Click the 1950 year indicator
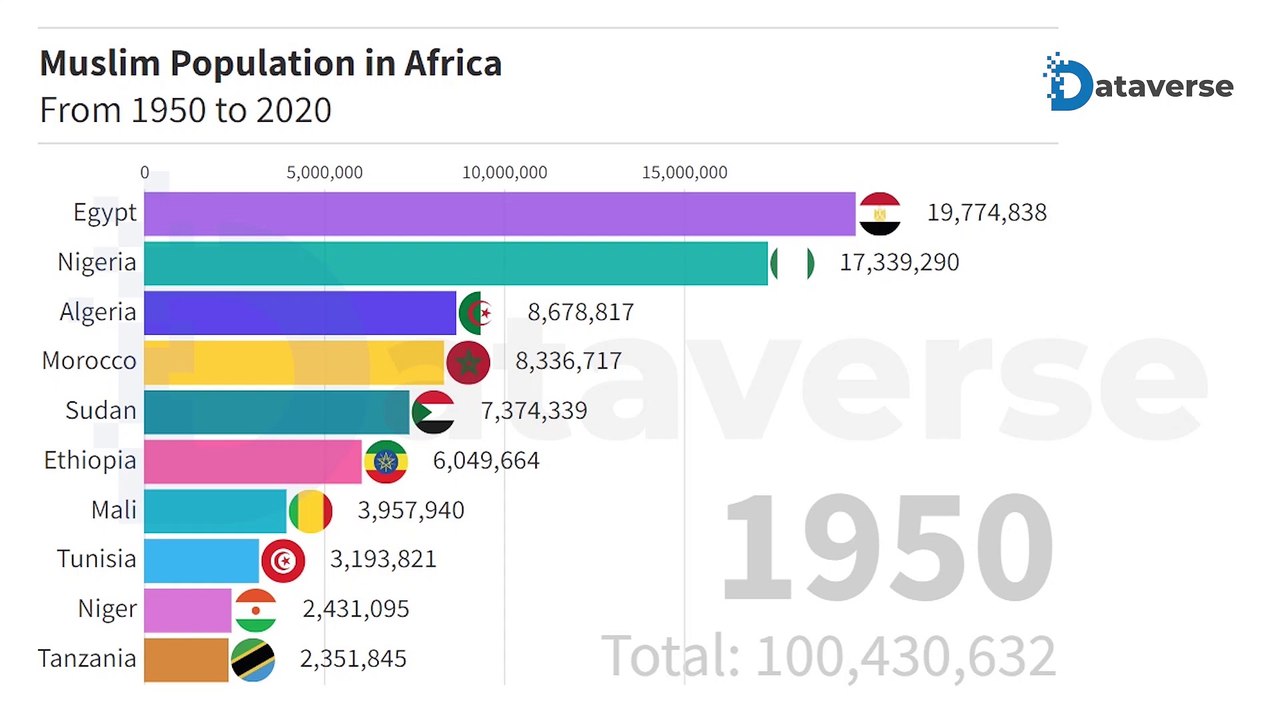The width and height of the screenshot is (1280, 720). [887, 548]
